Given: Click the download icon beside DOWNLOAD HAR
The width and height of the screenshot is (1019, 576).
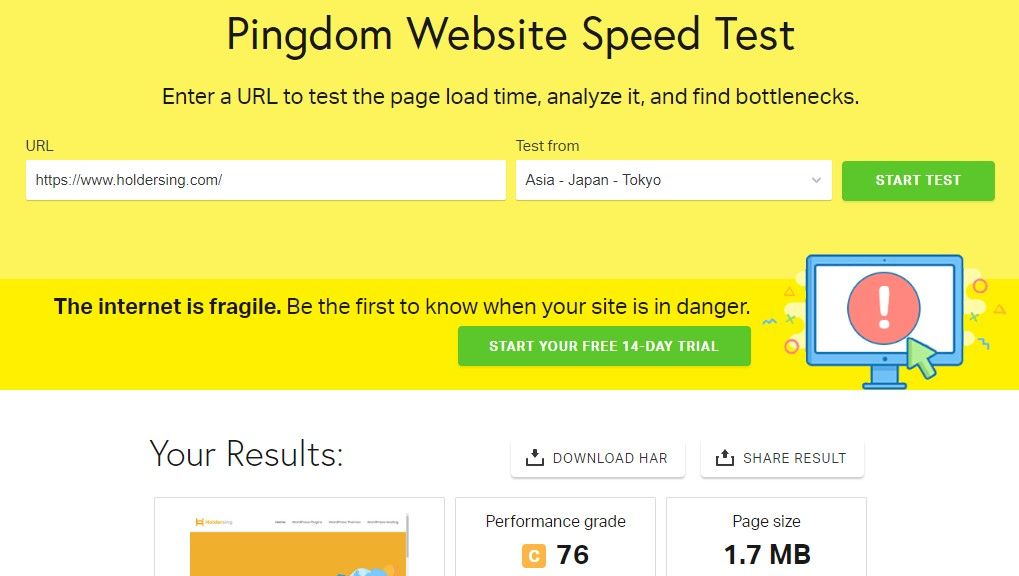Looking at the screenshot, I should 535,458.
